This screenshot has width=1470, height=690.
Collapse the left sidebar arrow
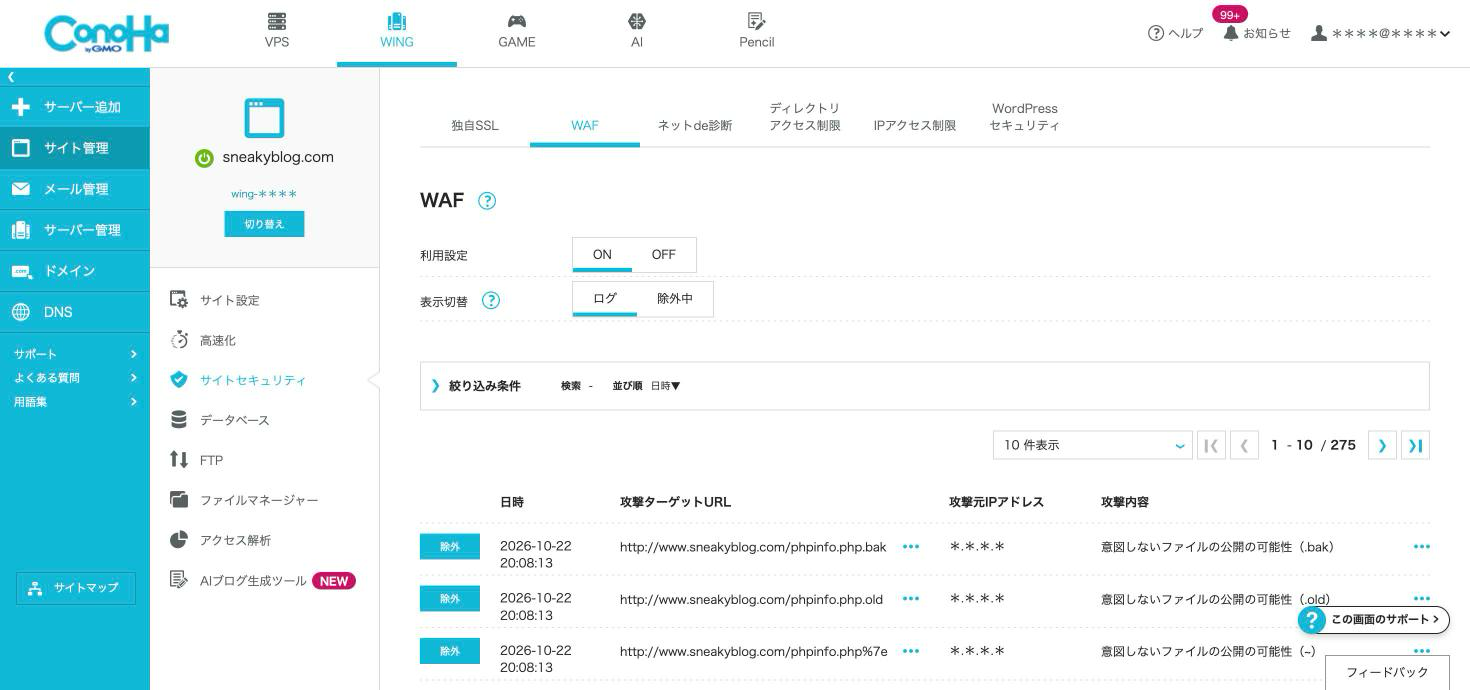pyautogui.click(x=11, y=77)
